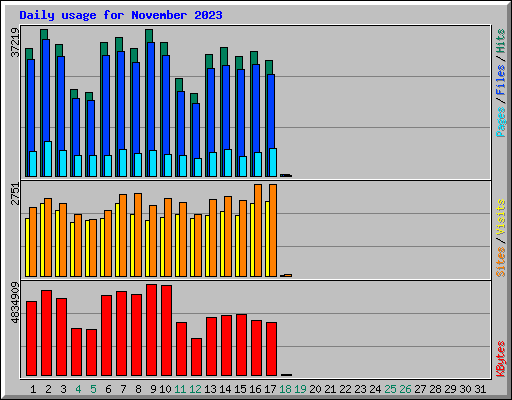Click green weekend day 19 label

pos(300,389)
